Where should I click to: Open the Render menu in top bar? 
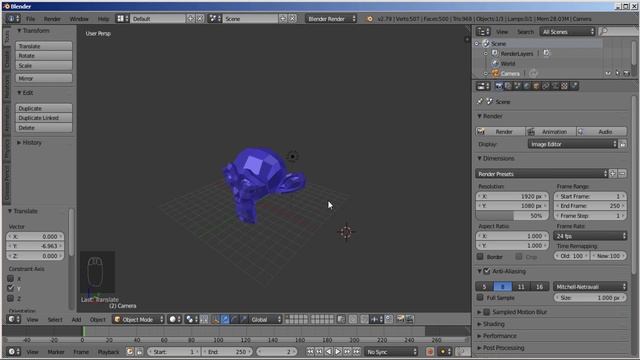click(52, 19)
